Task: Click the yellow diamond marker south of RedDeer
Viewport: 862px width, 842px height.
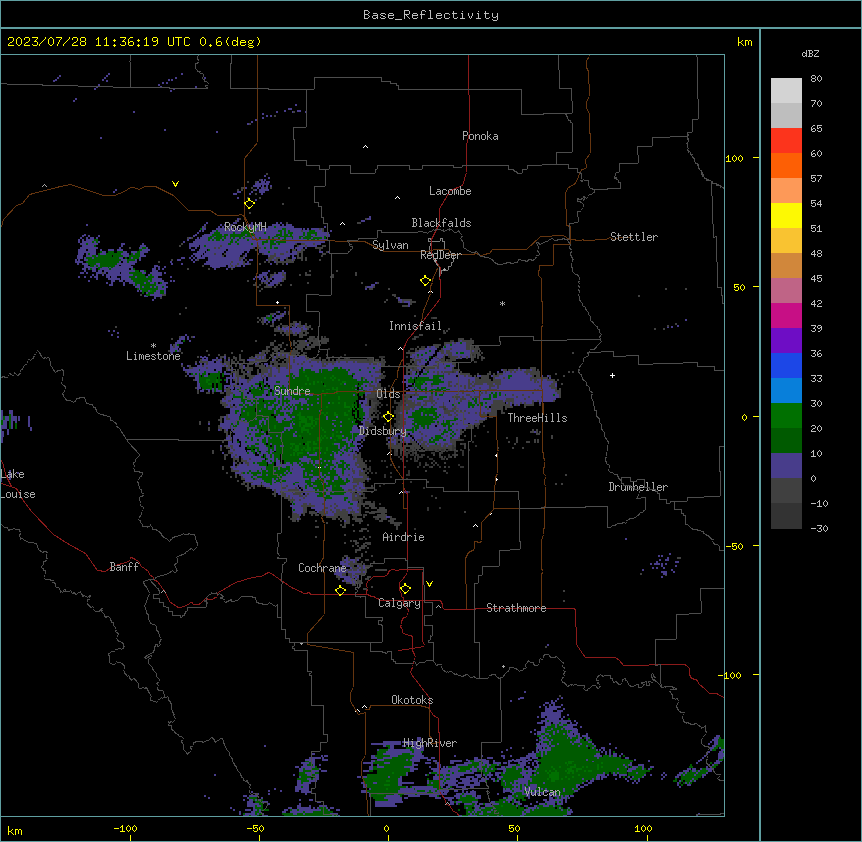Action: 425,281
